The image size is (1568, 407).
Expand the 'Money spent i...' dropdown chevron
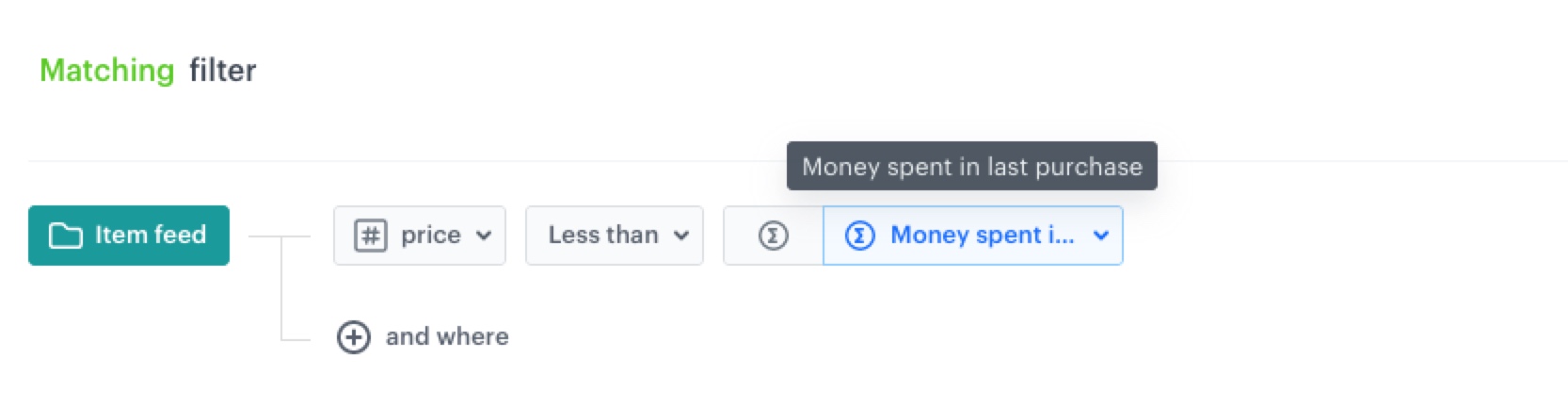[x=1100, y=236]
